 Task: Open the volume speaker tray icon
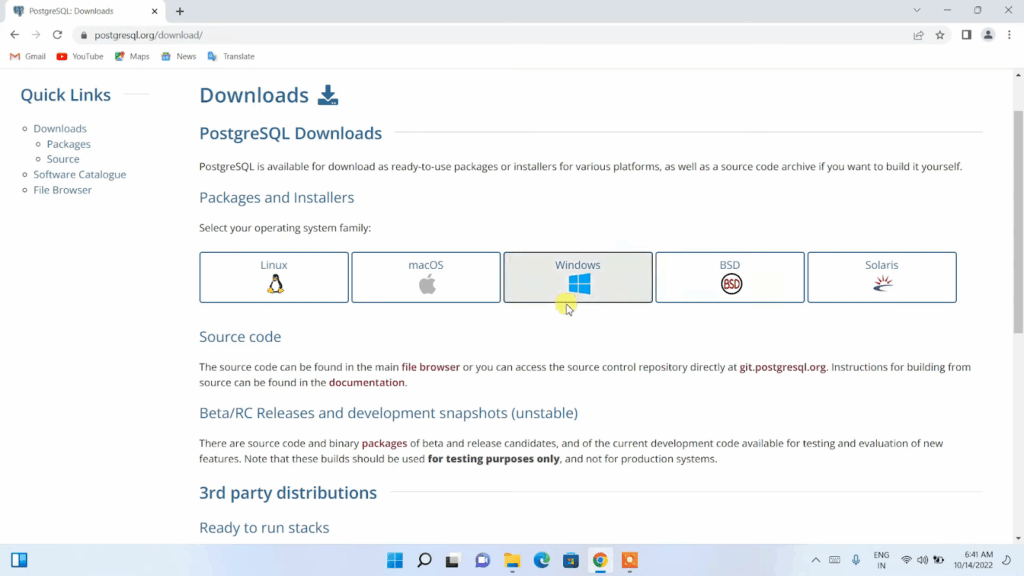[x=922, y=560]
